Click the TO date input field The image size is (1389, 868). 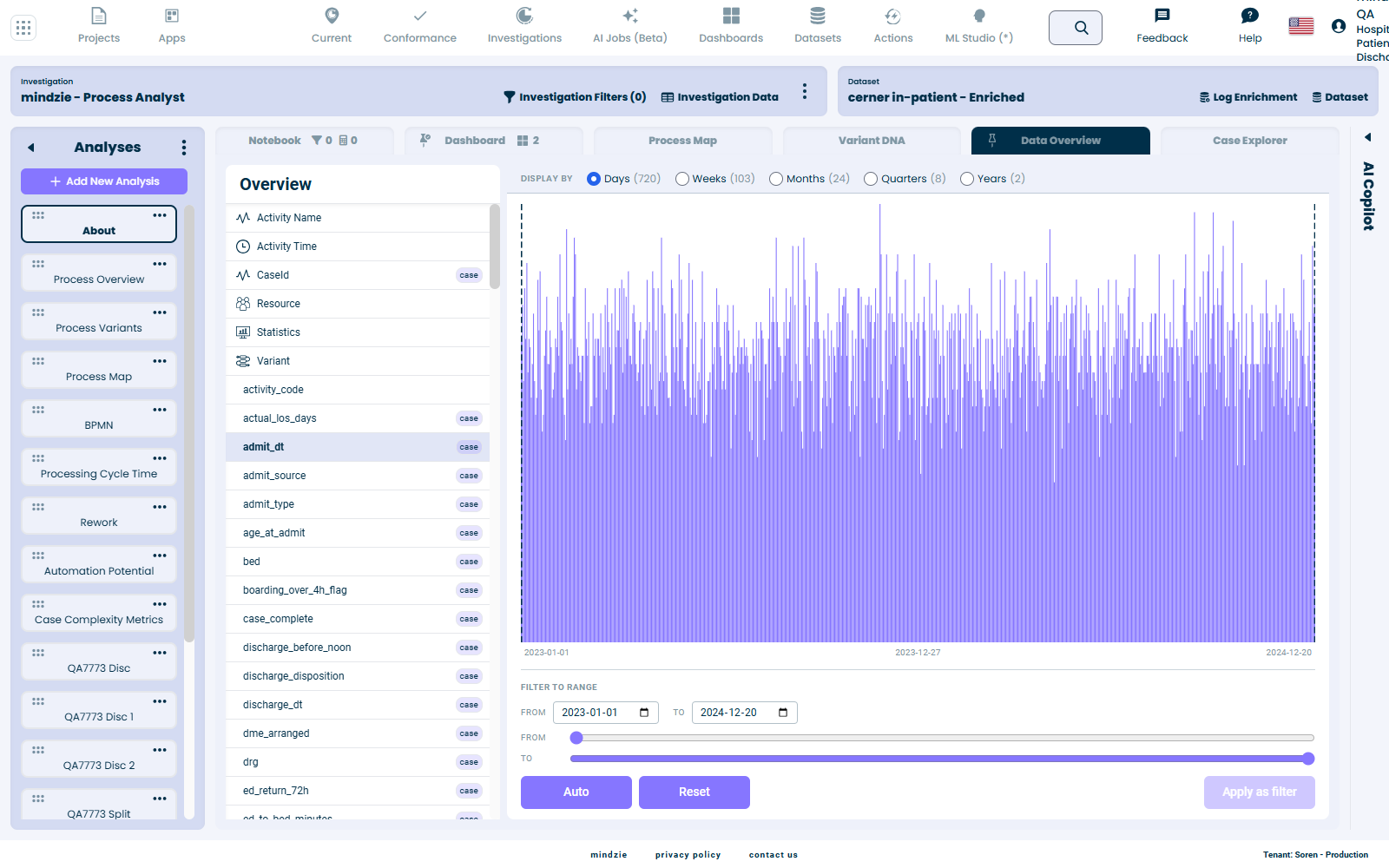point(745,713)
